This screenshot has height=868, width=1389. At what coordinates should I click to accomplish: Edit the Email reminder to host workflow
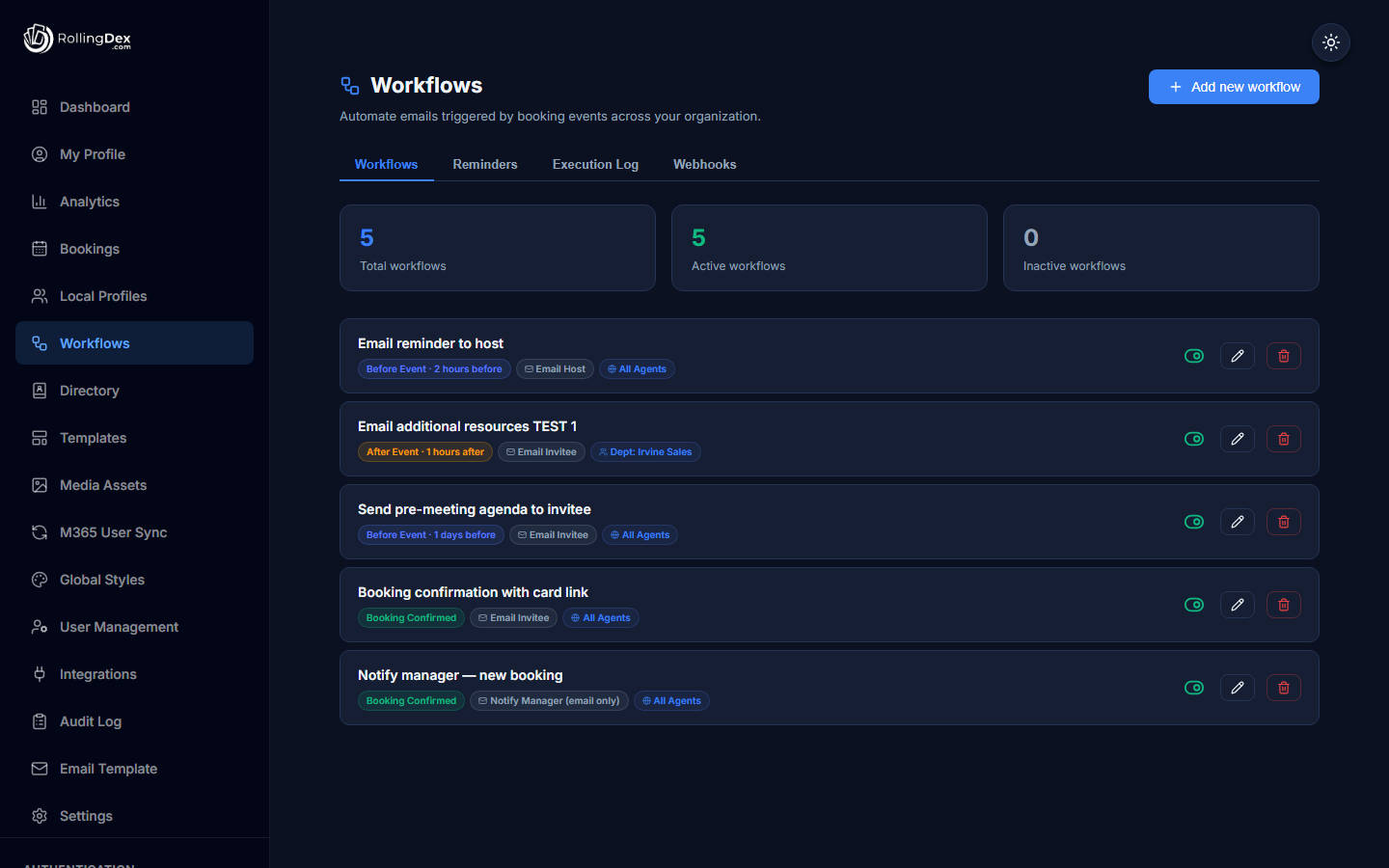(1238, 356)
